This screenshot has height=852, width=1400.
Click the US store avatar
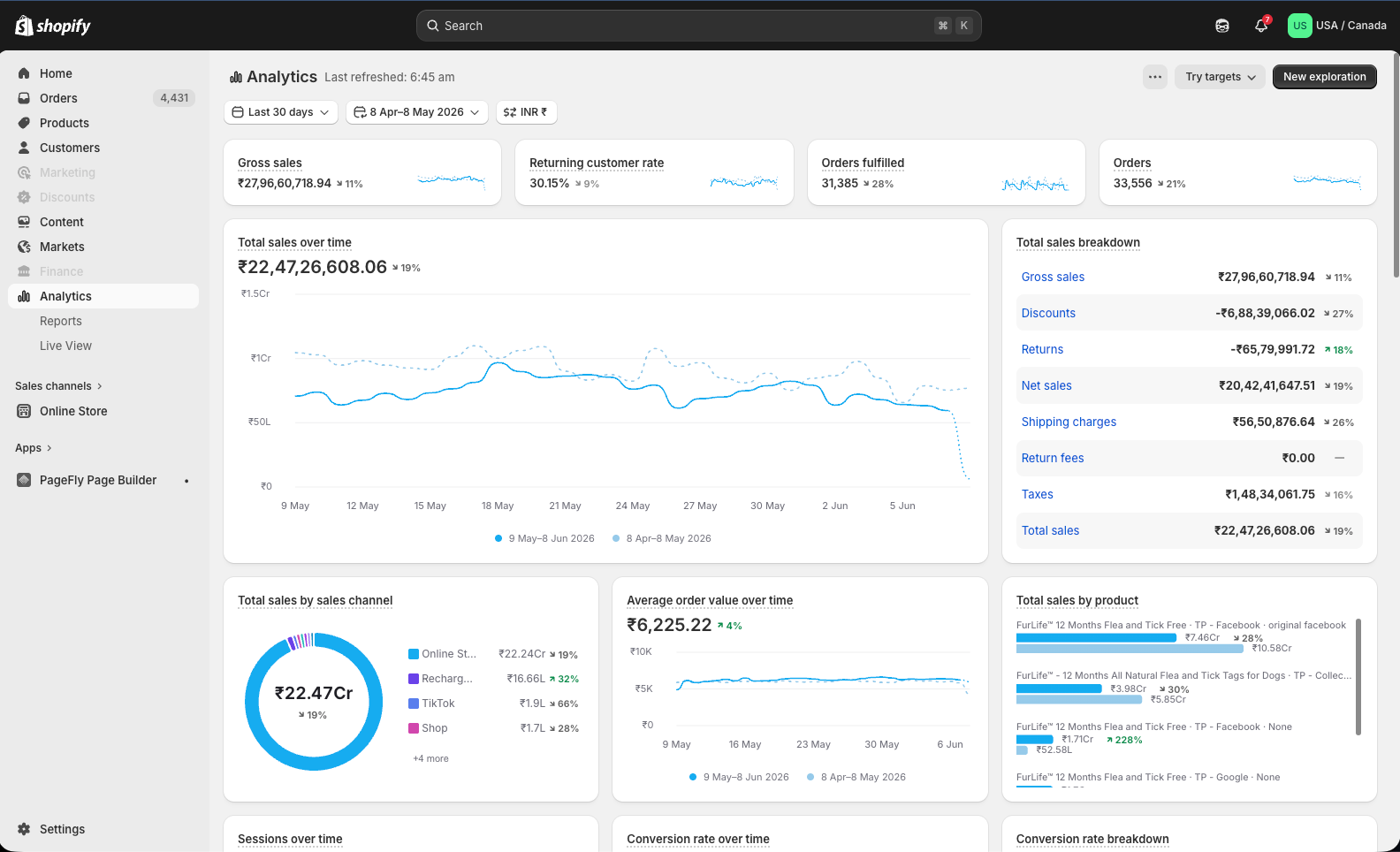(1299, 26)
